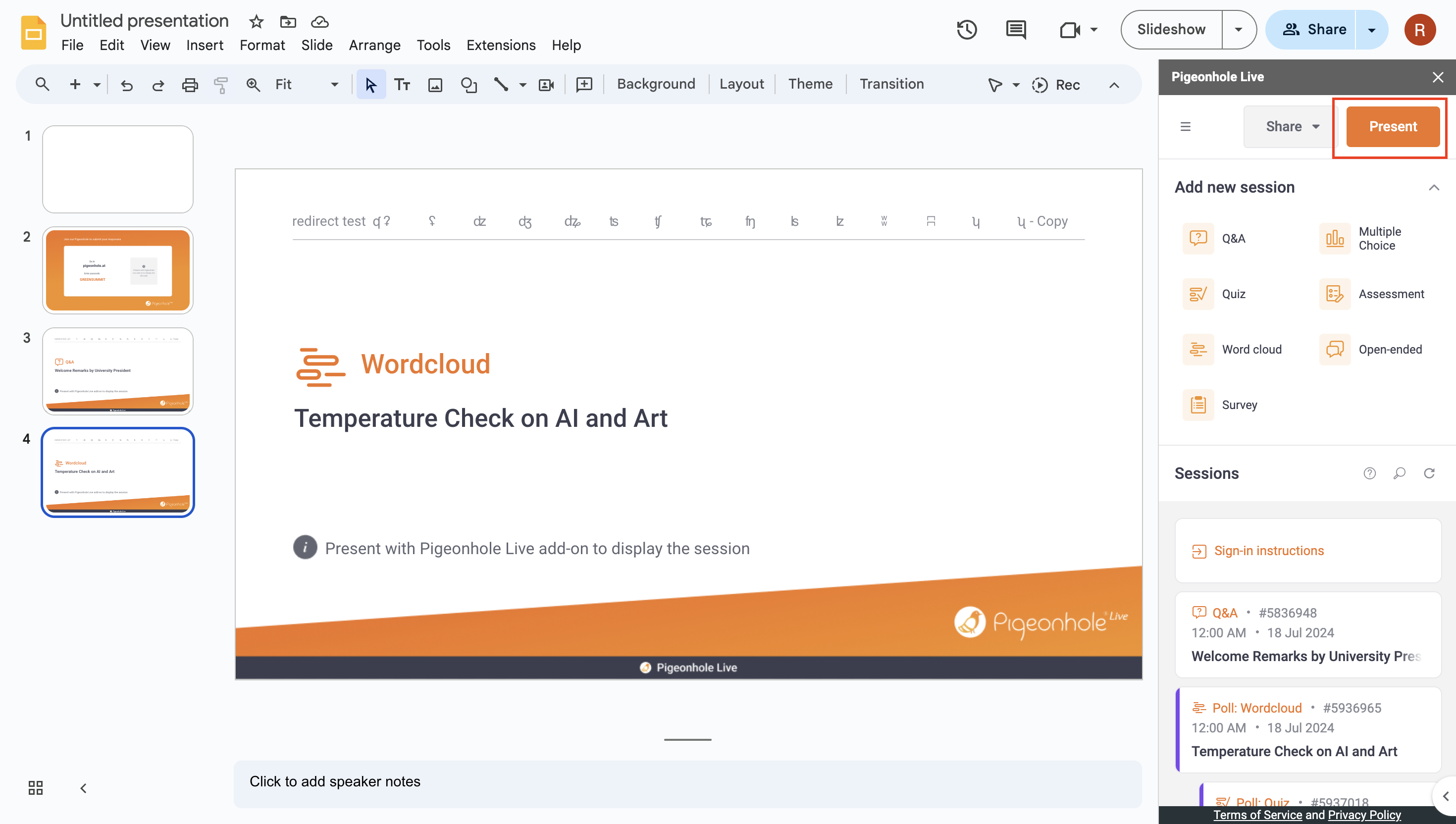Click the Sessions refresh icon
The height and width of the screenshot is (824, 1456).
coord(1429,473)
